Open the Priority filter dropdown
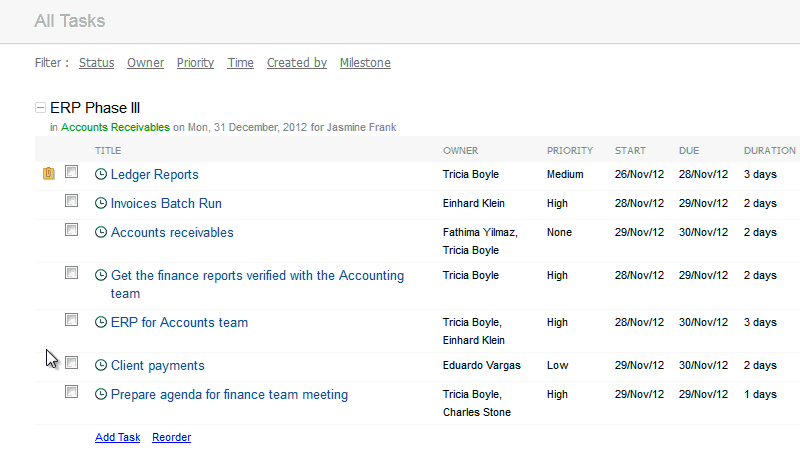Viewport: 800px width, 450px height. (x=195, y=63)
